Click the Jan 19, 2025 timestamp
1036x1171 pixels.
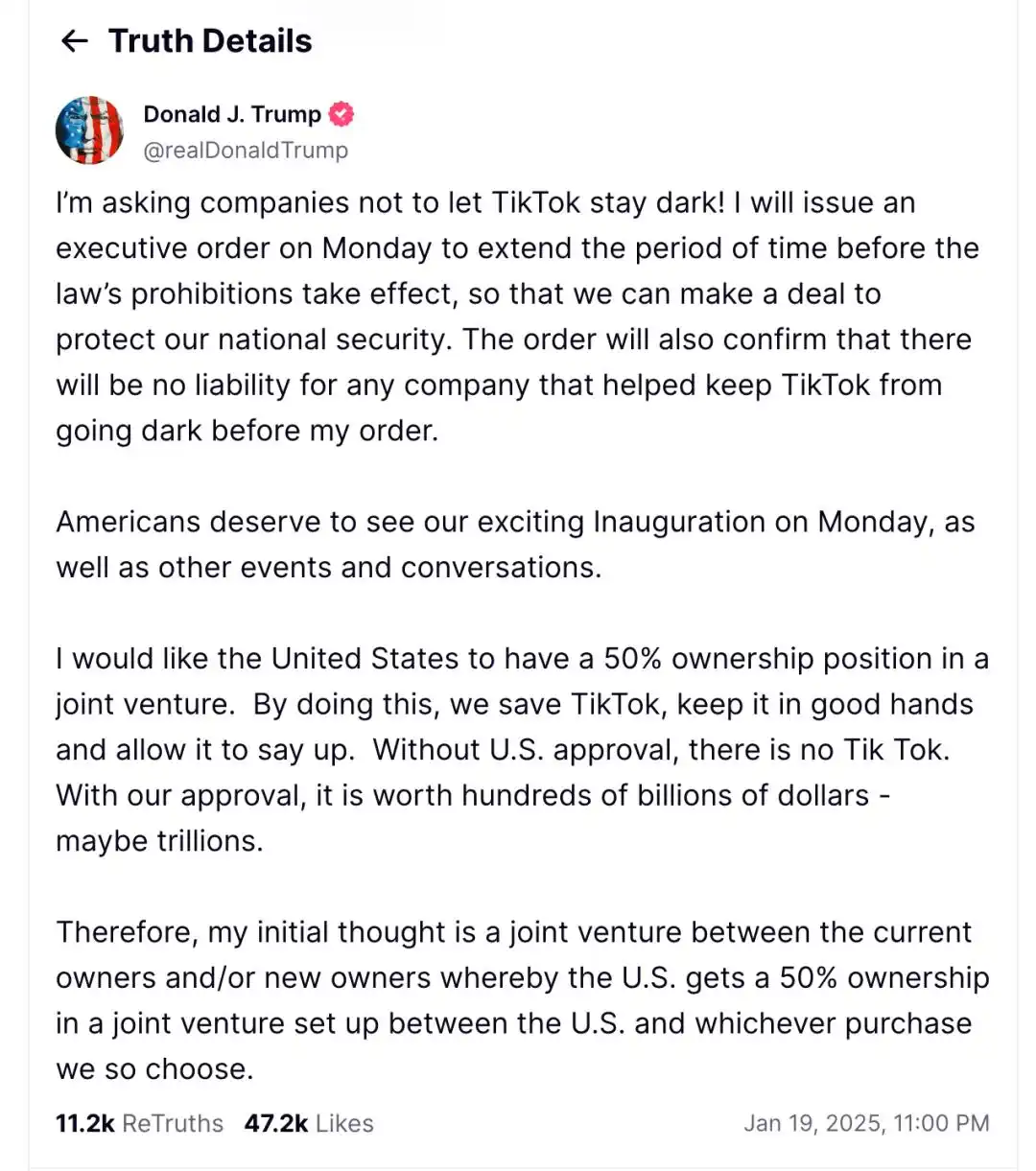click(865, 1123)
